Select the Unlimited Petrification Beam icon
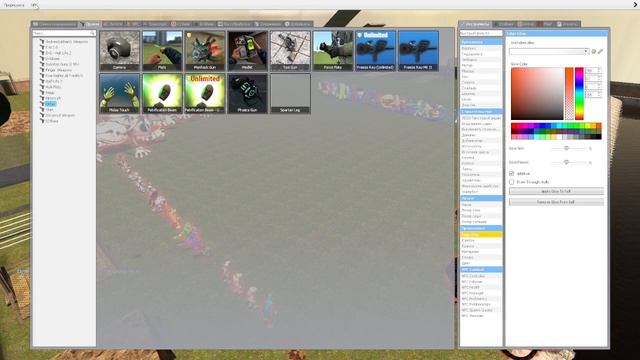 [204, 93]
